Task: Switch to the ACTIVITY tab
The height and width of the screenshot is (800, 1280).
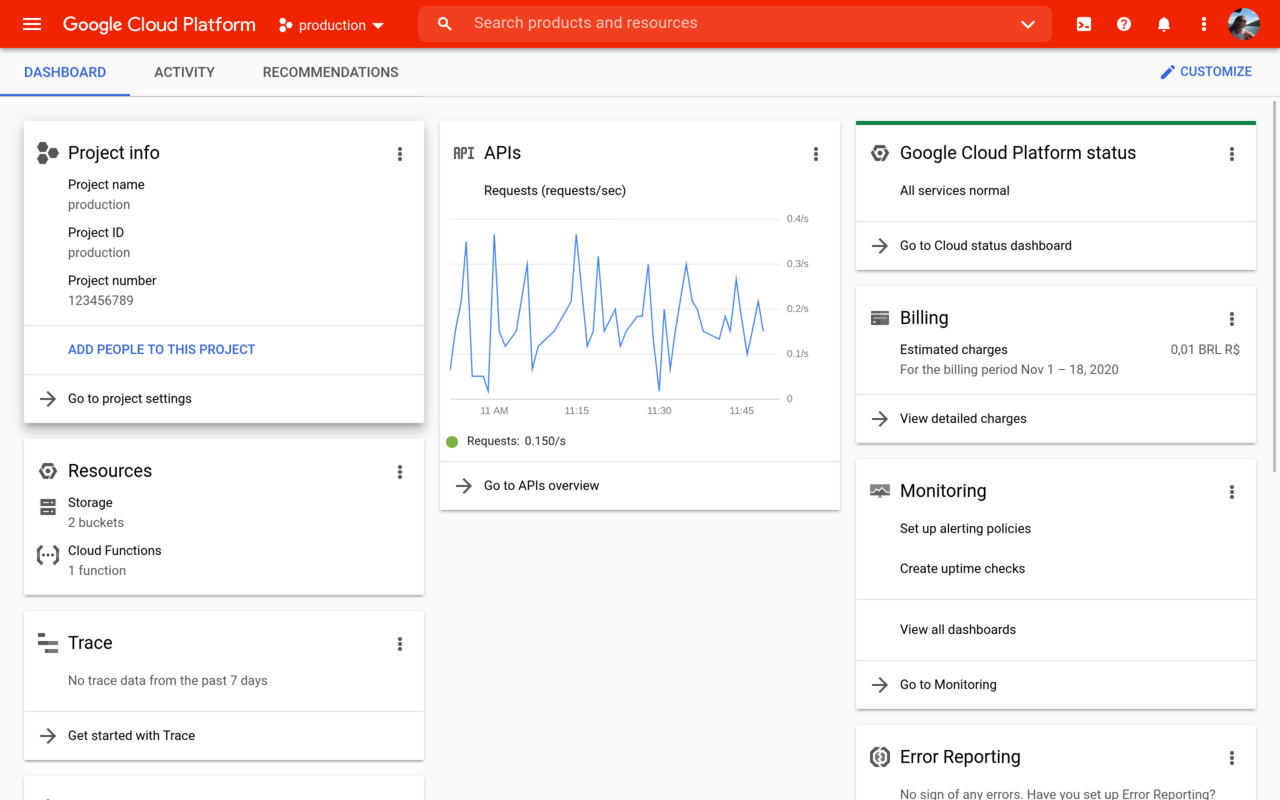Action: tap(184, 72)
